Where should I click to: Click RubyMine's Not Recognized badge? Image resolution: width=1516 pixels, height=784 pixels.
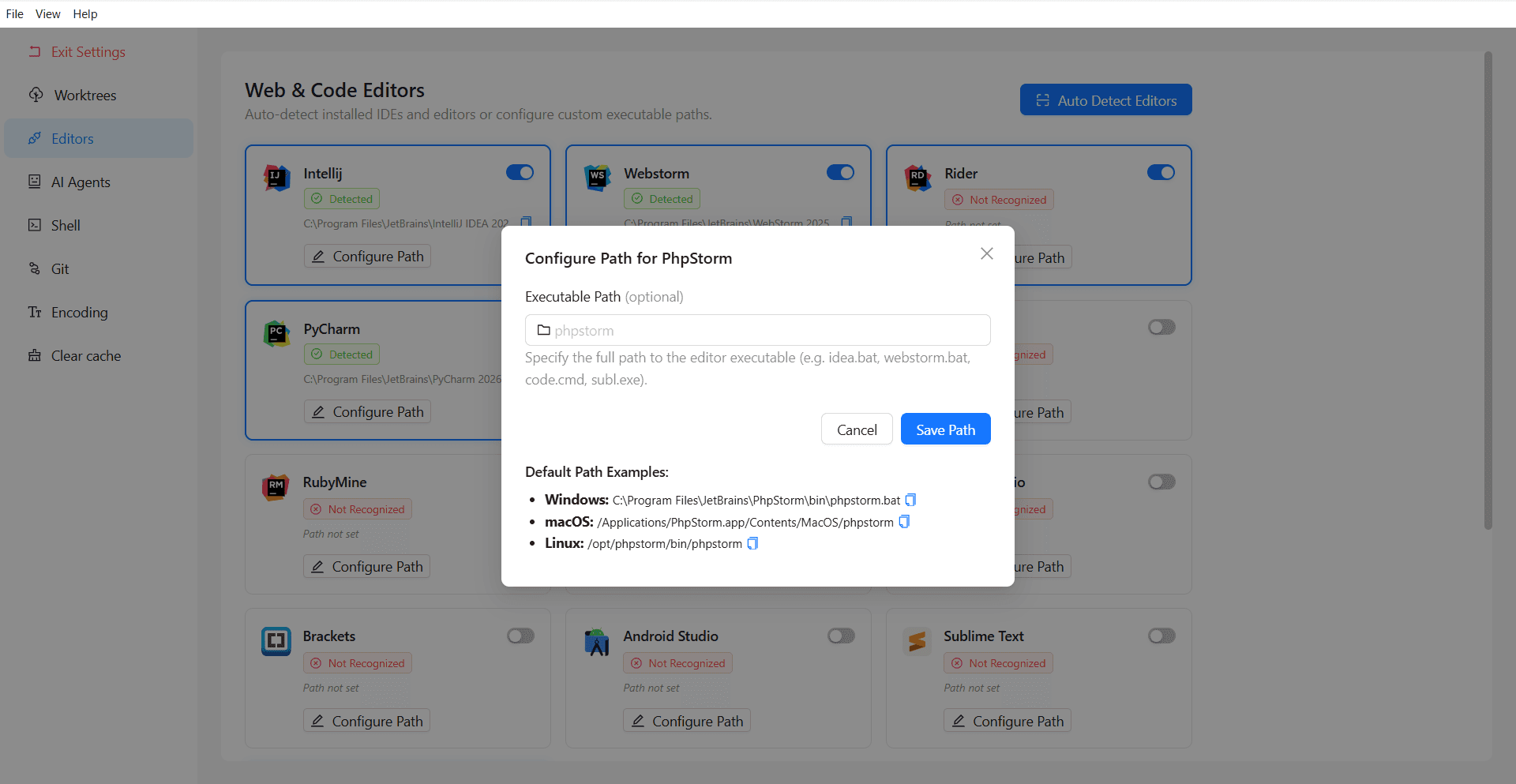[358, 509]
